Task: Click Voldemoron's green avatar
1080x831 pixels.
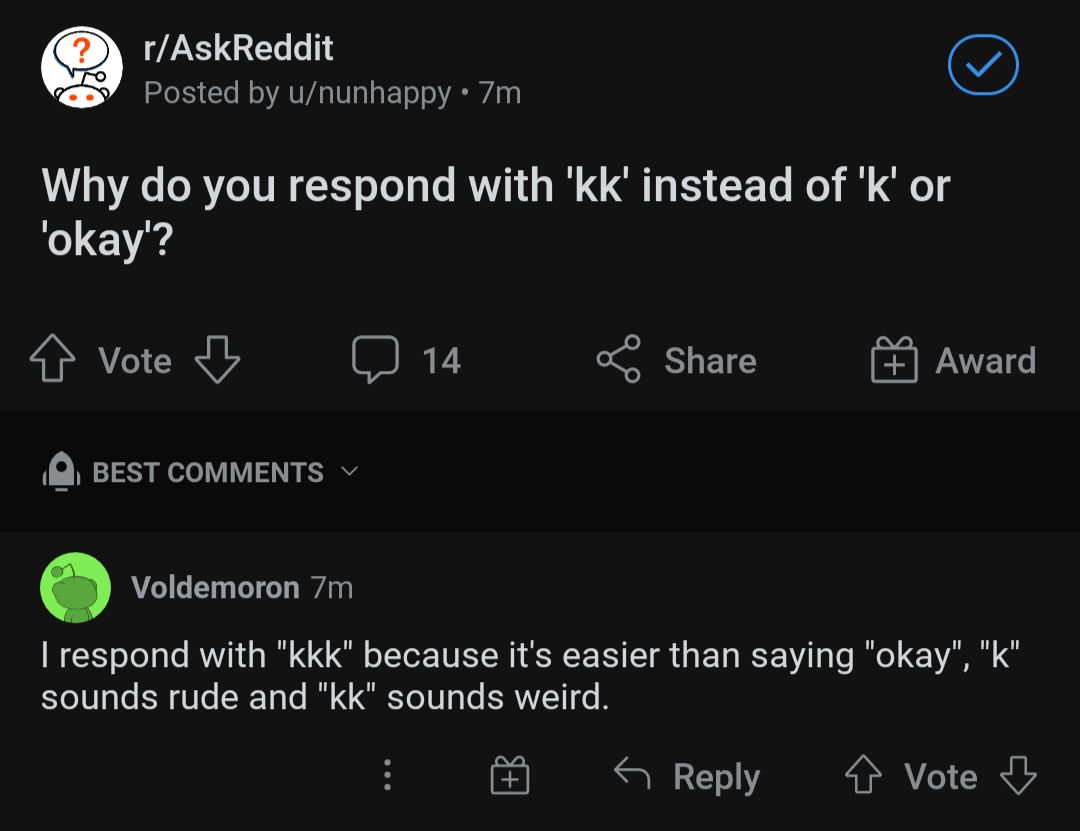Action: click(x=77, y=588)
